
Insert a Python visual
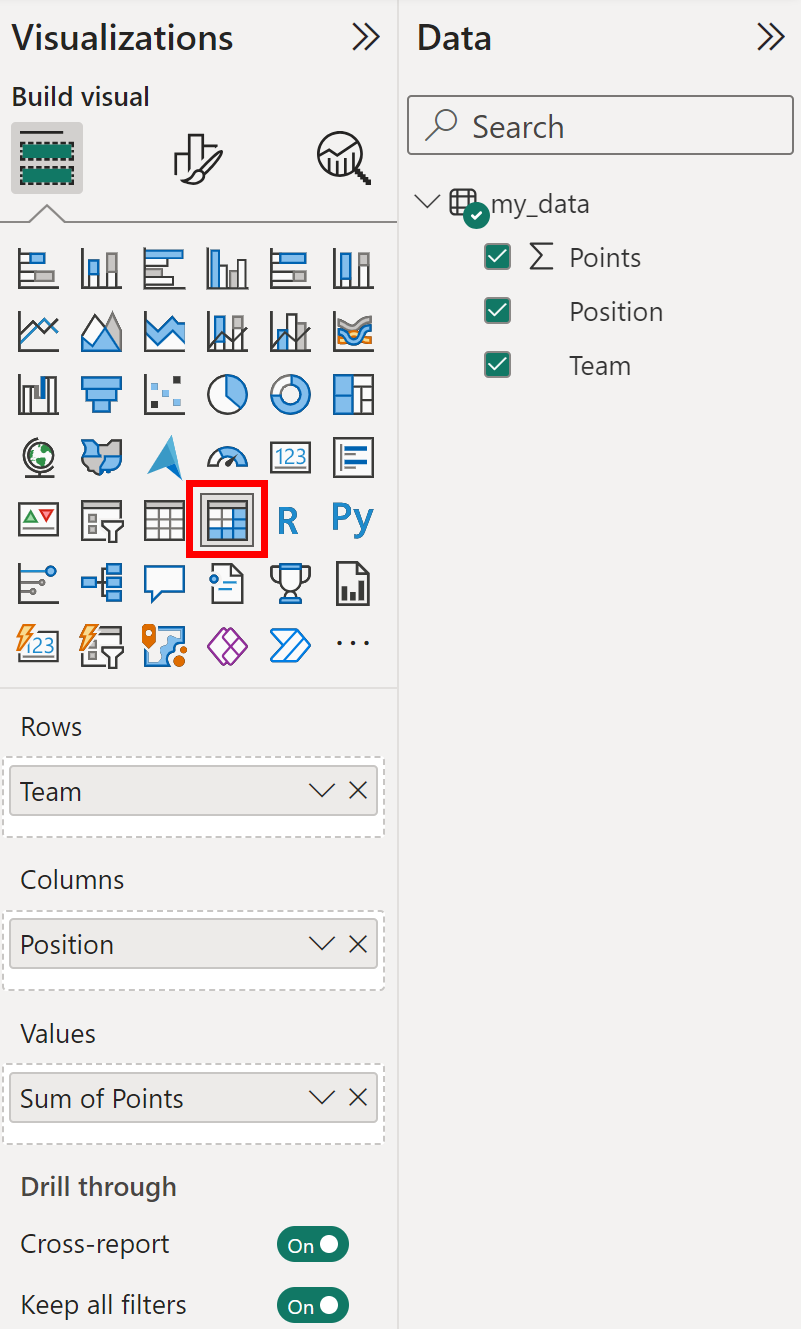(352, 519)
